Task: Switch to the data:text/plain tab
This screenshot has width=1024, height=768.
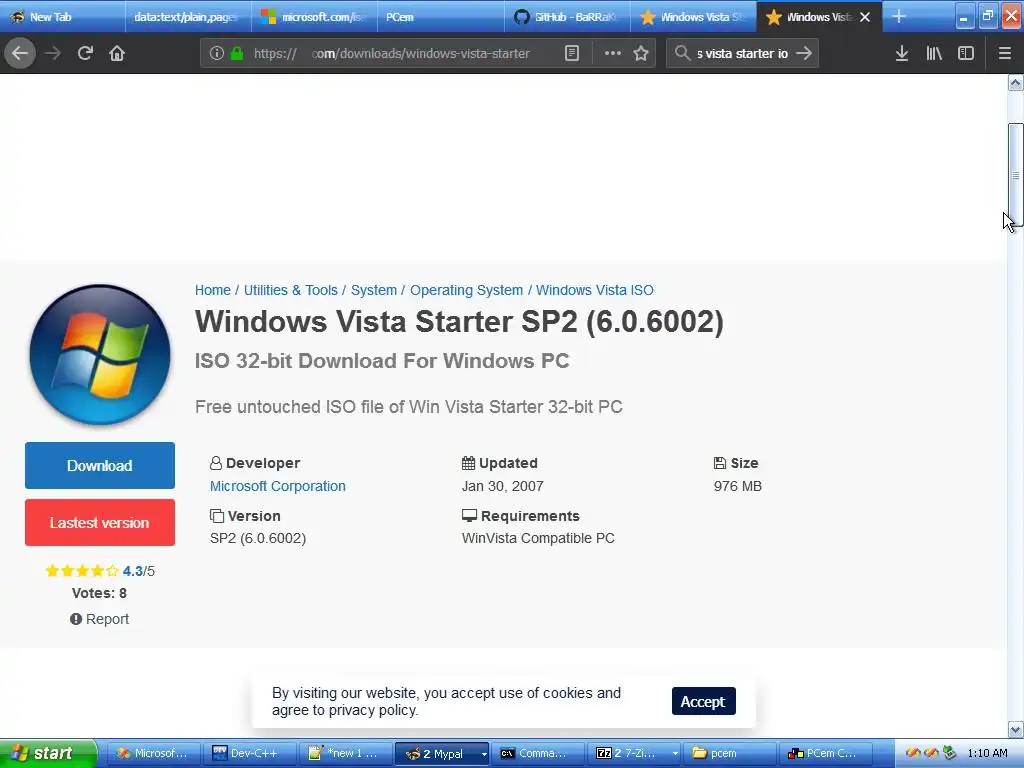Action: (187, 17)
